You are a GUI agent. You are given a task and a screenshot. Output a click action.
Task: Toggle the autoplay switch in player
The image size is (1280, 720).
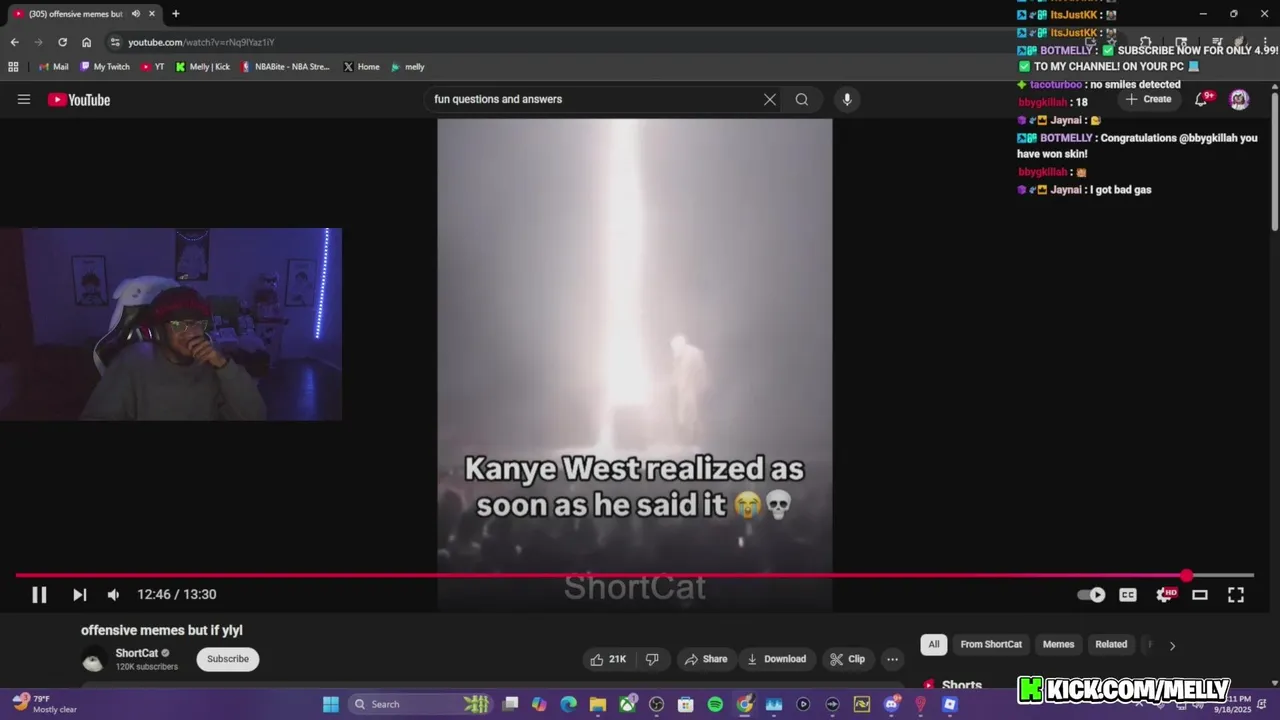(1091, 595)
